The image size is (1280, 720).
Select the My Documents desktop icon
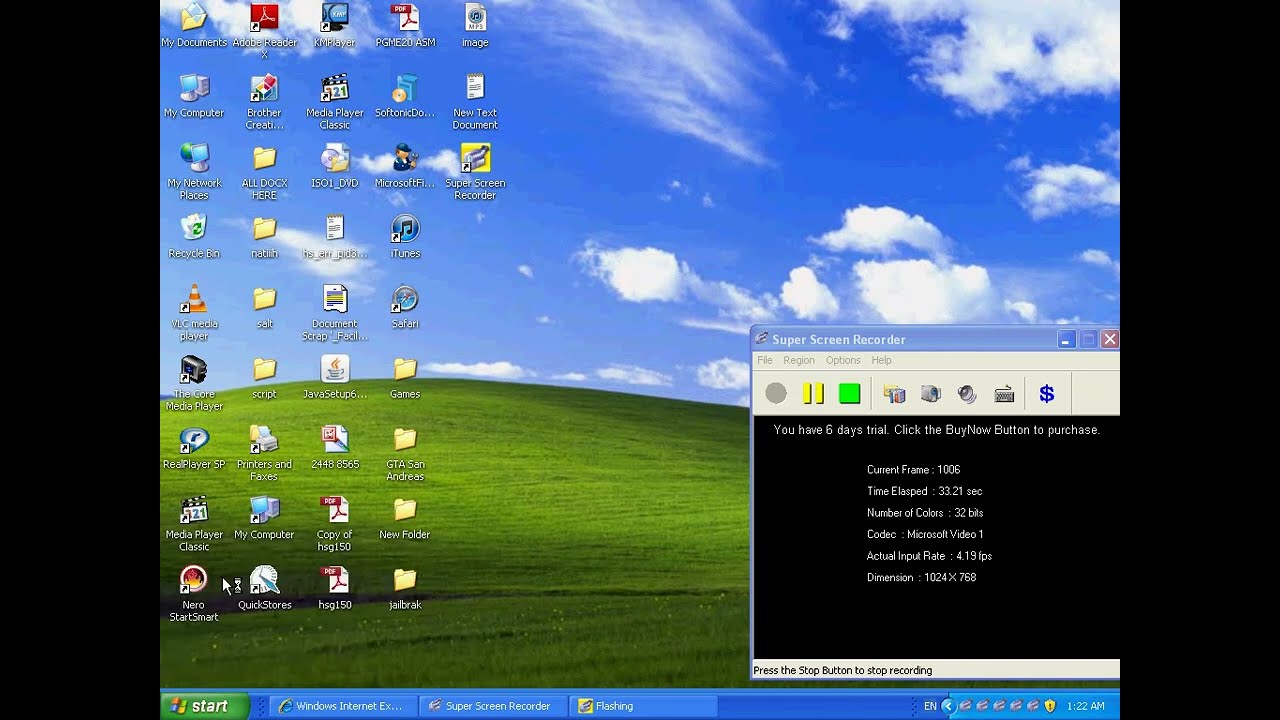tap(194, 26)
